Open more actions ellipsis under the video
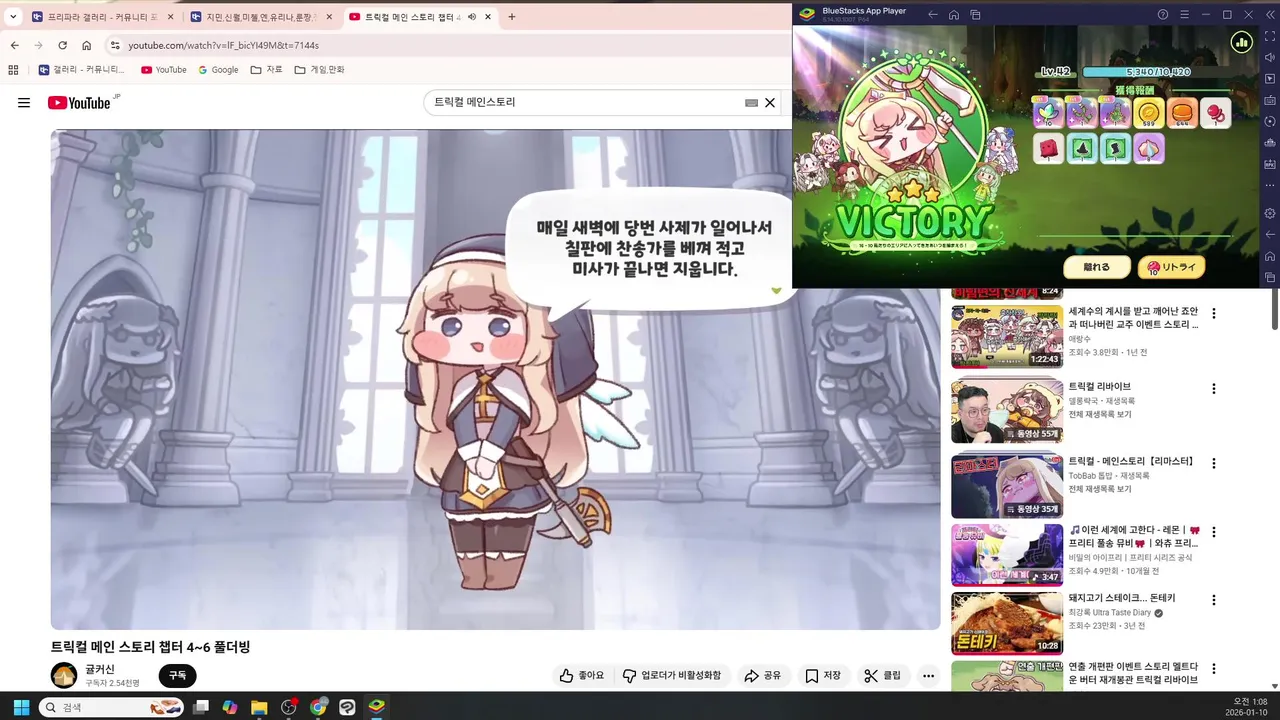Image resolution: width=1280 pixels, height=720 pixels. (x=928, y=676)
